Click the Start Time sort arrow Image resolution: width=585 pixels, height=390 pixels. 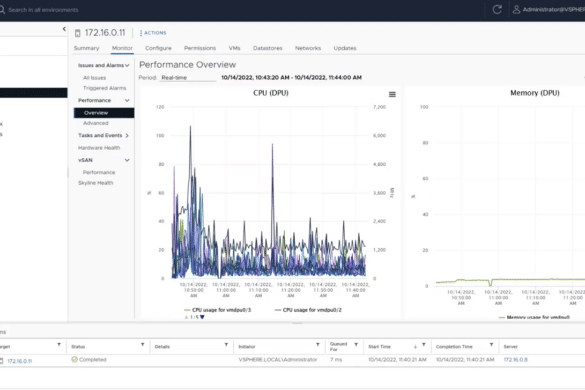(x=415, y=347)
